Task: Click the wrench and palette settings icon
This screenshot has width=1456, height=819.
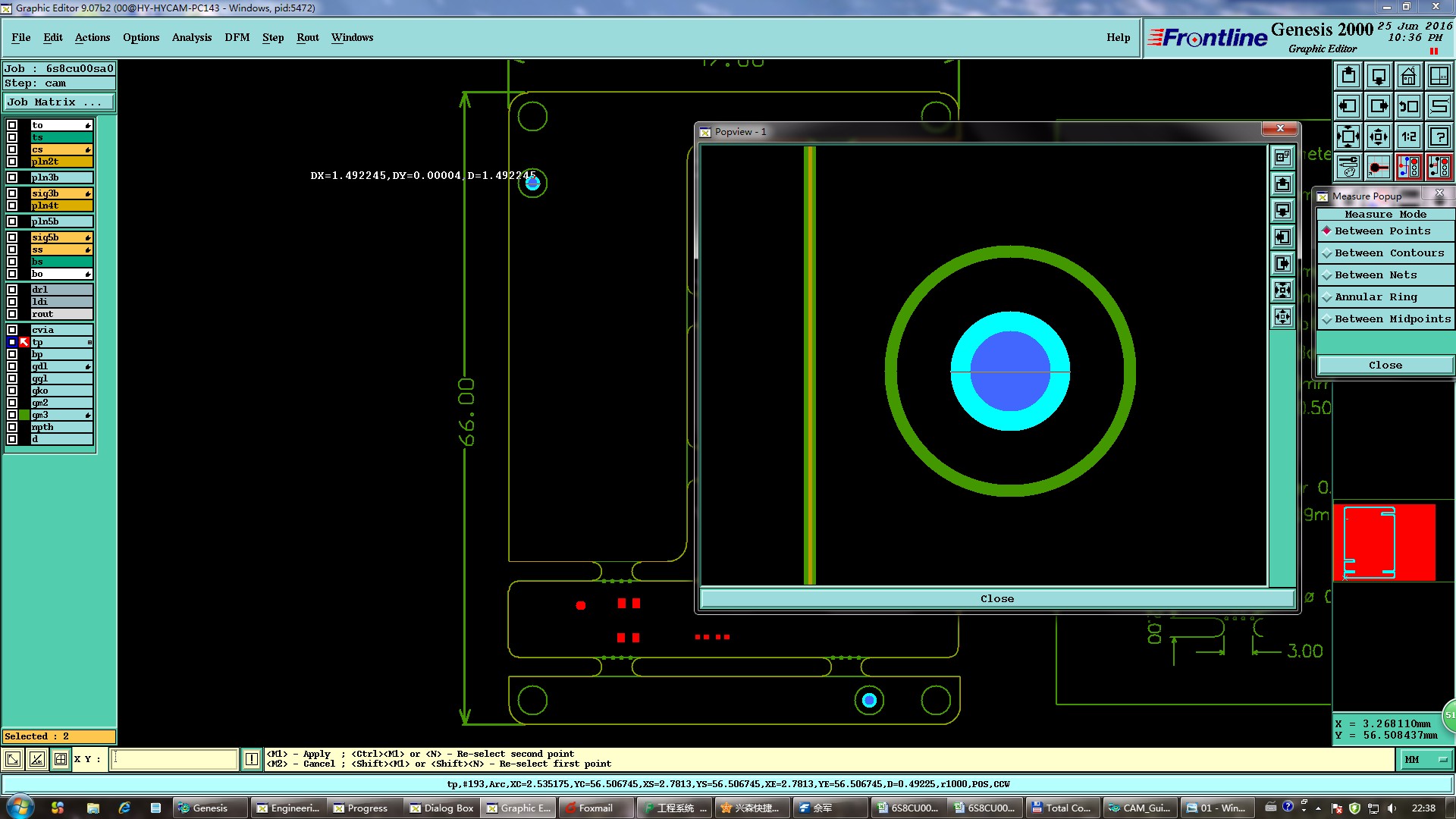Action: click(1348, 167)
